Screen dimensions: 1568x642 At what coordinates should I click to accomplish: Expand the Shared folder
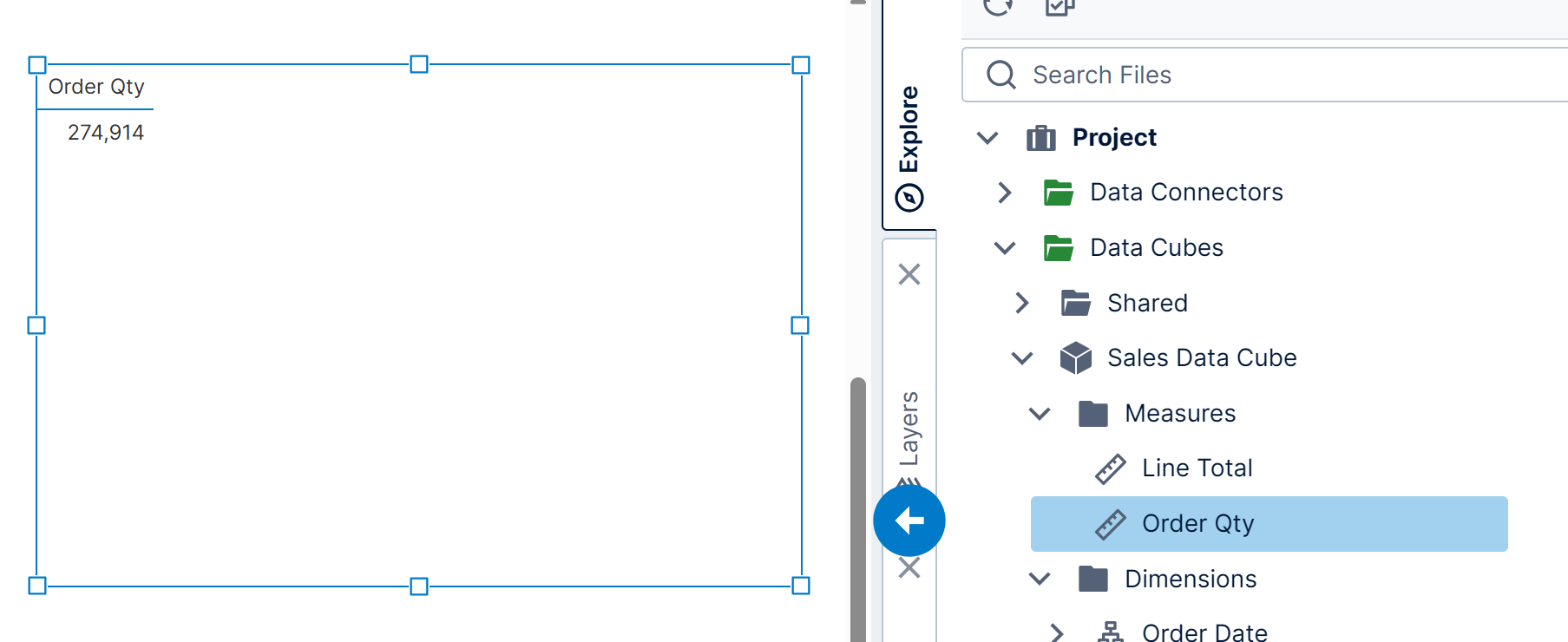pyautogui.click(x=1022, y=303)
